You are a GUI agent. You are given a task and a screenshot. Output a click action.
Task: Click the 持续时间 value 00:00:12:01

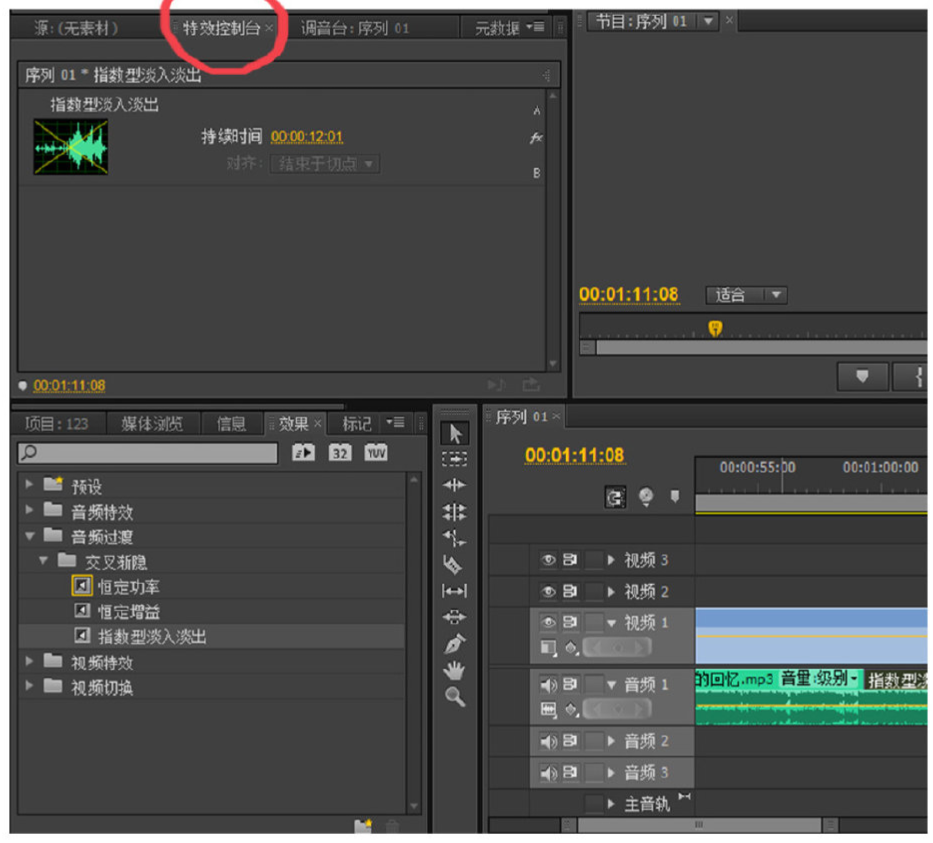point(307,137)
